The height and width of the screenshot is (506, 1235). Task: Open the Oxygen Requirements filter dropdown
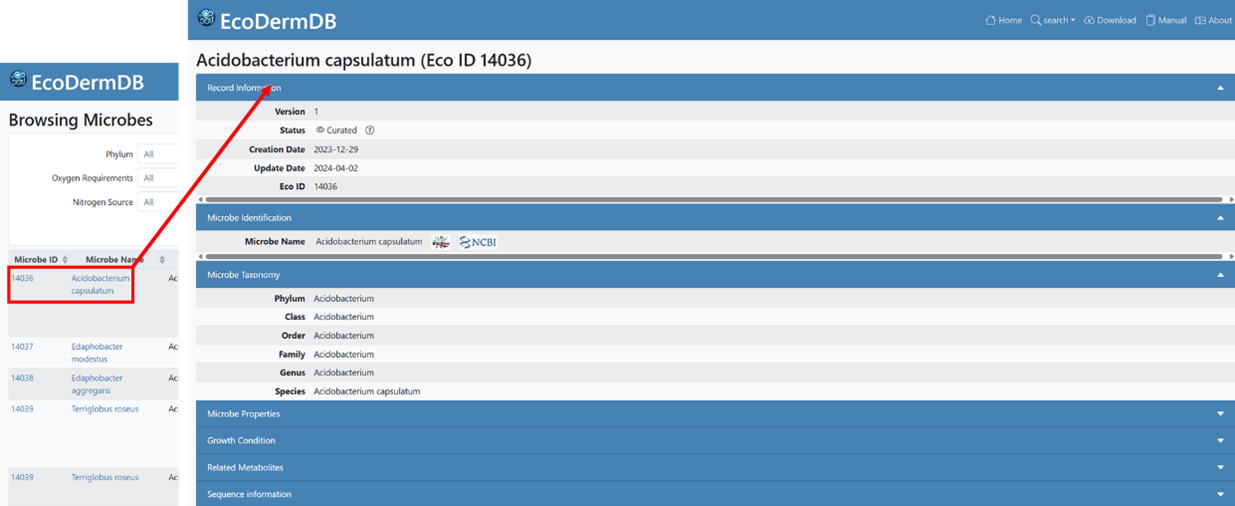pyautogui.click(x=158, y=178)
